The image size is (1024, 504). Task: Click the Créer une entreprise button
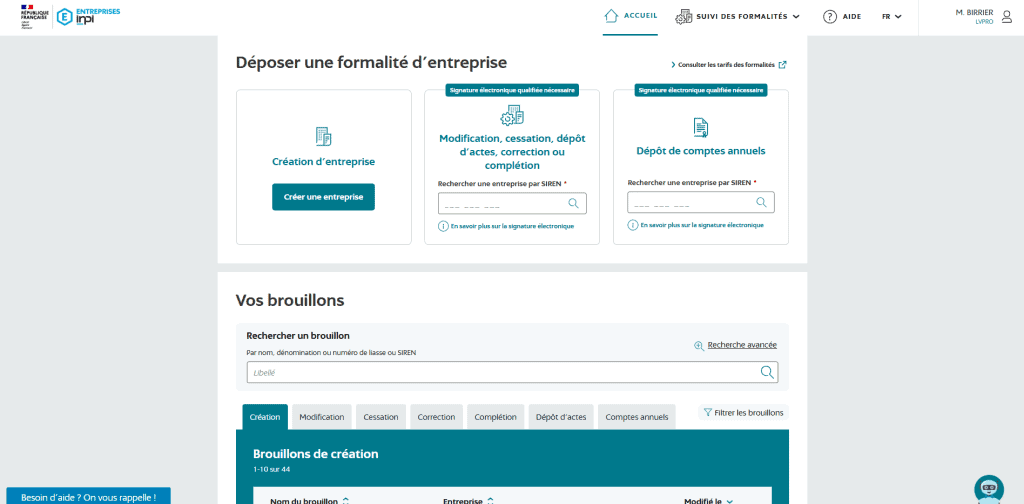(323, 197)
